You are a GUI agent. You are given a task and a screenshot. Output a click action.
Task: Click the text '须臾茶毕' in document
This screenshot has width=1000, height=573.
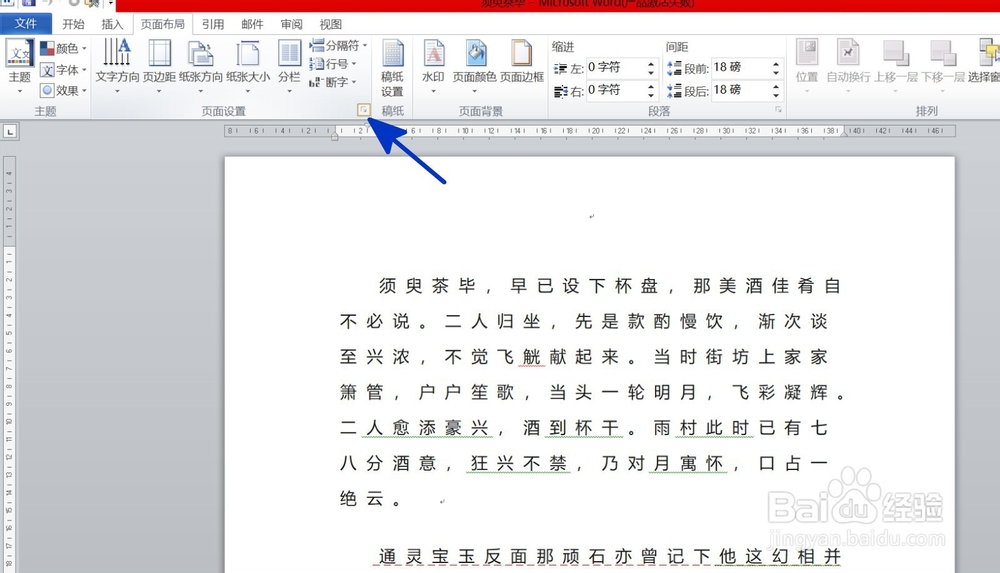click(427, 286)
